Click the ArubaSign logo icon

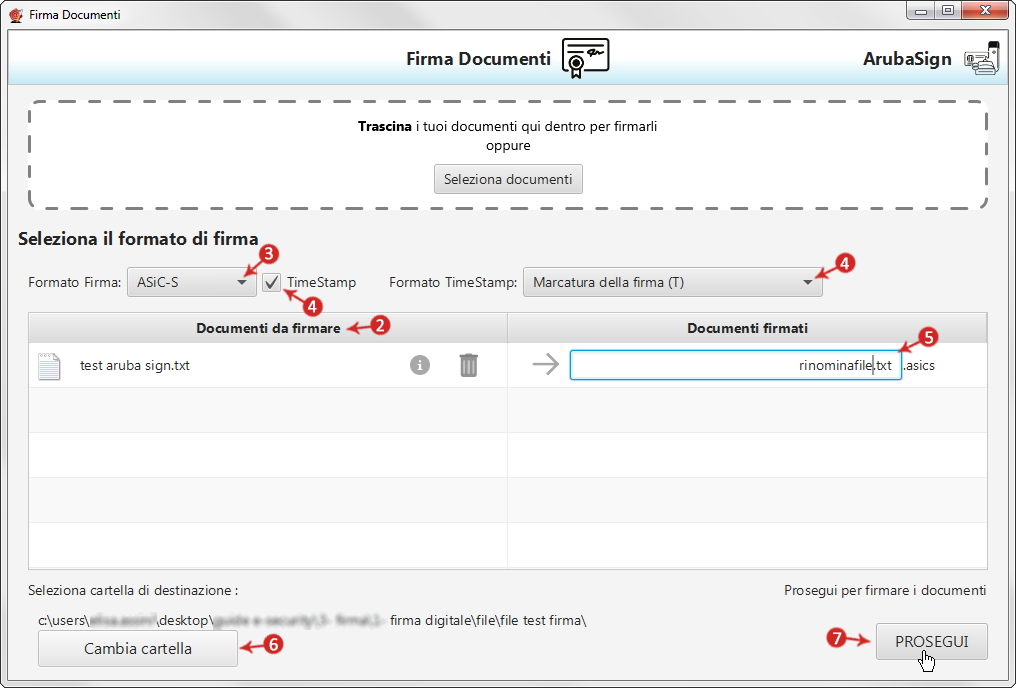tap(982, 58)
